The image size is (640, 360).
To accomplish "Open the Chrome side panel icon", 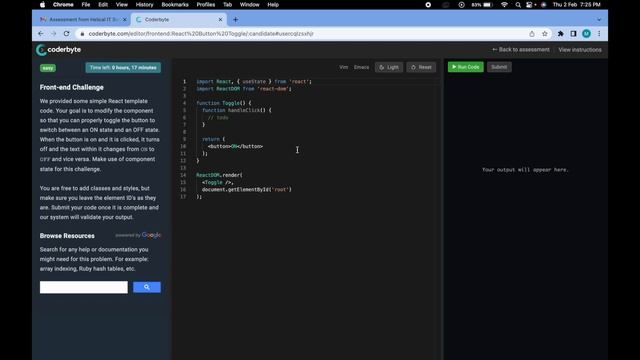I will [573, 34].
